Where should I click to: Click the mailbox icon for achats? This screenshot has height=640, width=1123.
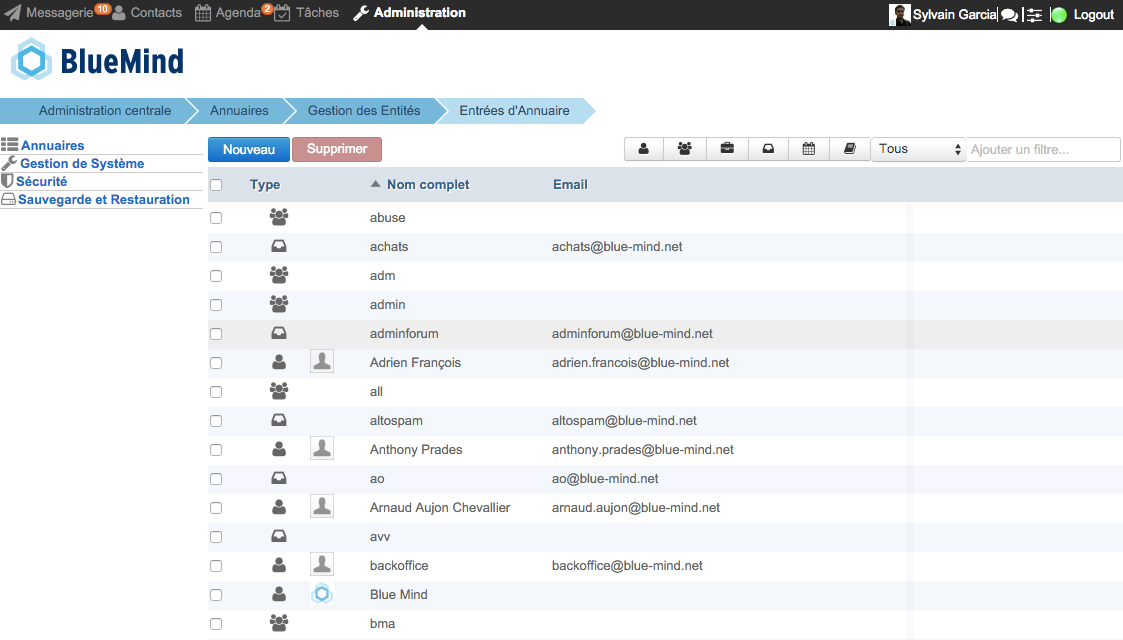tap(279, 246)
